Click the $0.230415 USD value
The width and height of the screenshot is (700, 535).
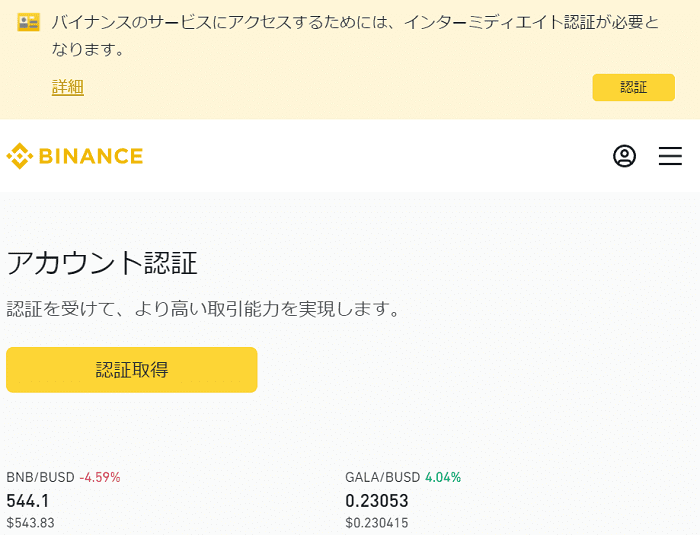pyautogui.click(x=377, y=522)
